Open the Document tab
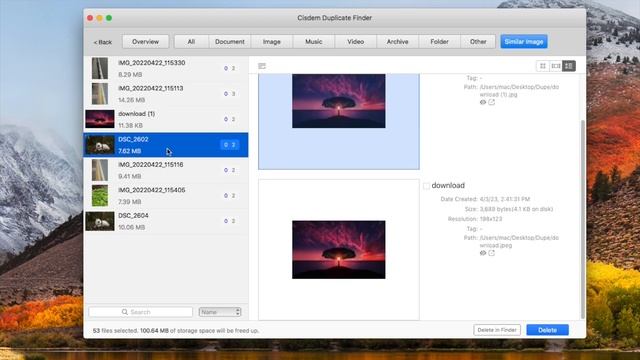This screenshot has height=360, width=640. point(229,42)
